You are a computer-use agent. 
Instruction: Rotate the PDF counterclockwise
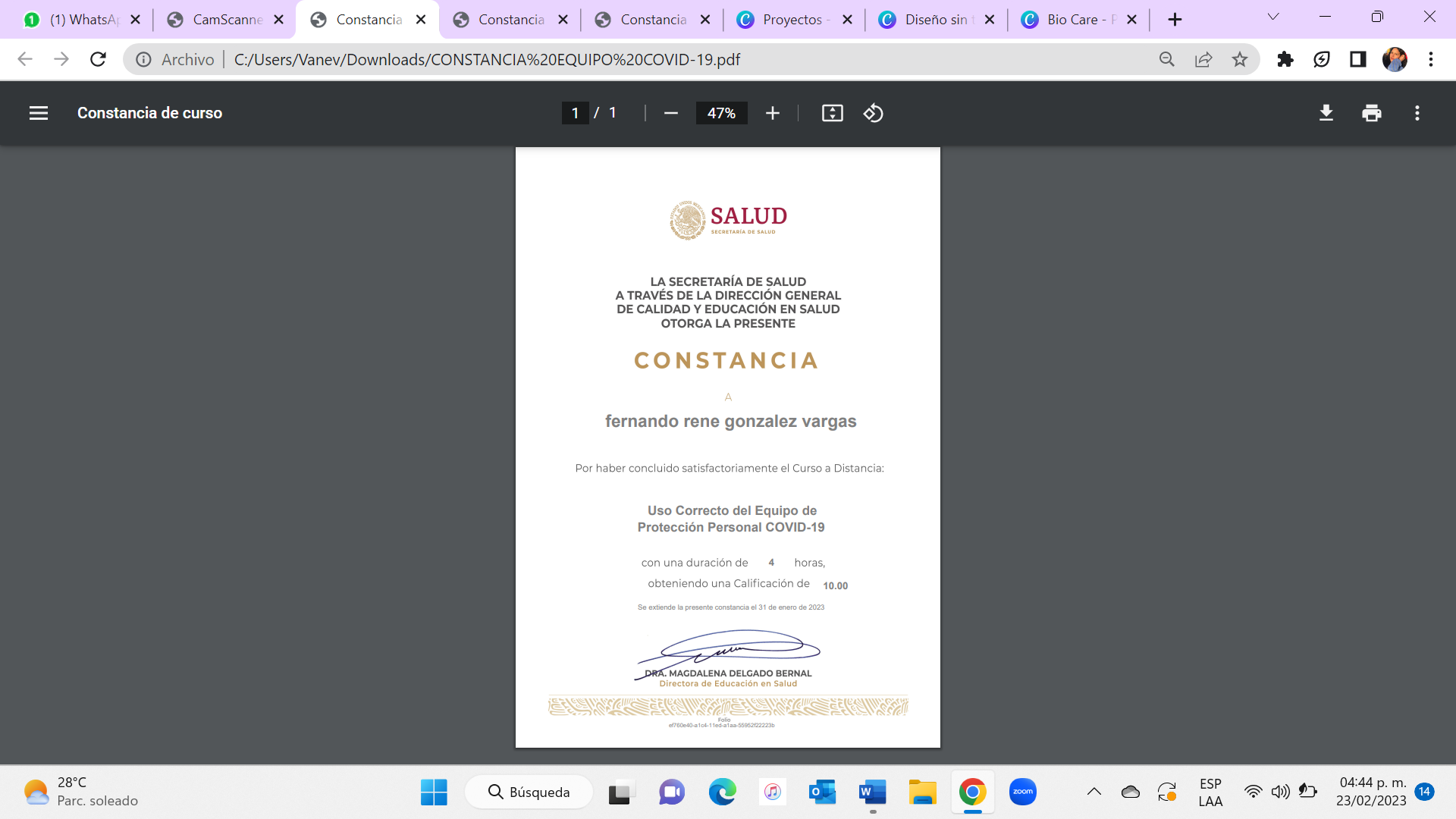tap(873, 113)
